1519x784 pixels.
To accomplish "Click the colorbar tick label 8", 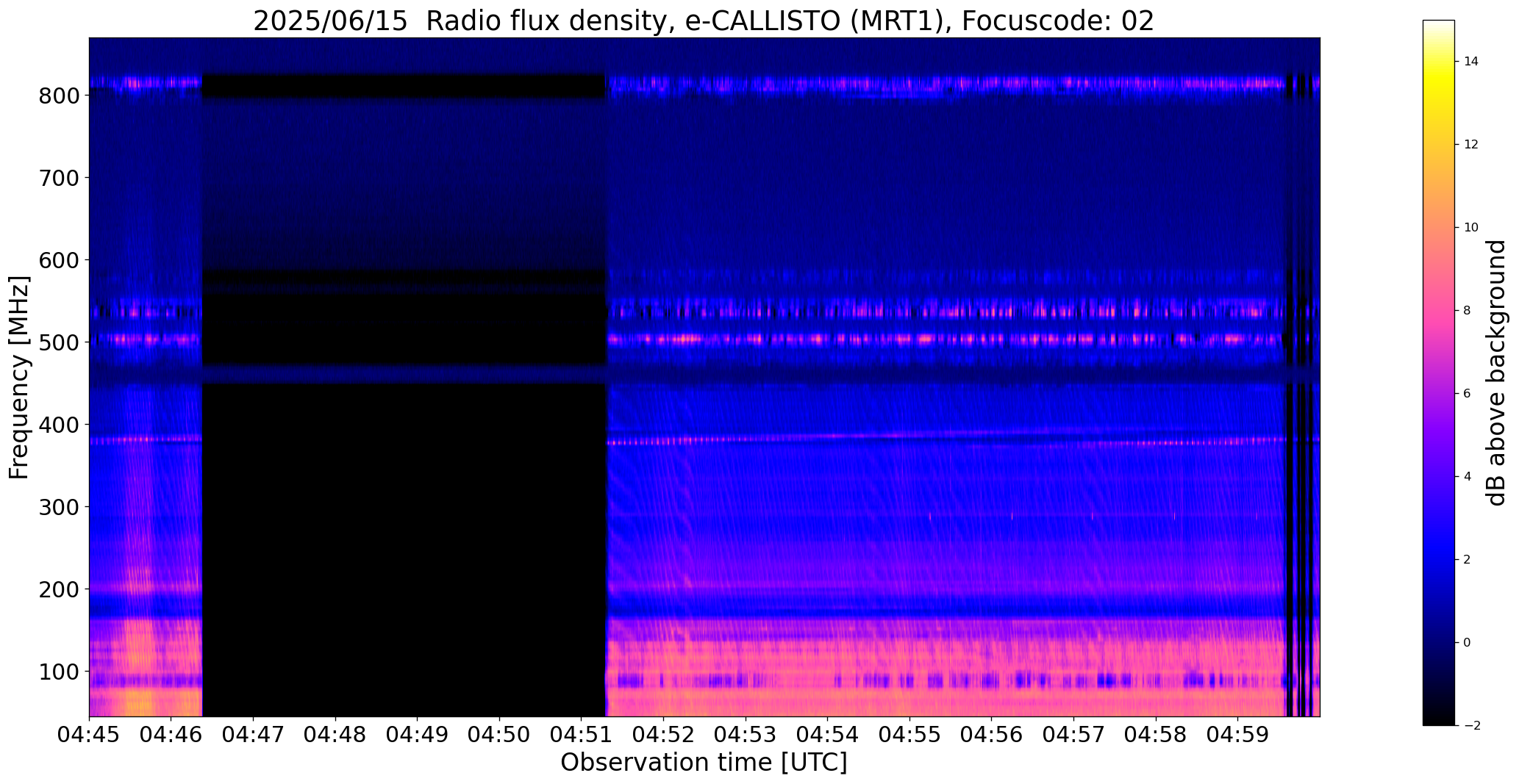I will (1468, 311).
